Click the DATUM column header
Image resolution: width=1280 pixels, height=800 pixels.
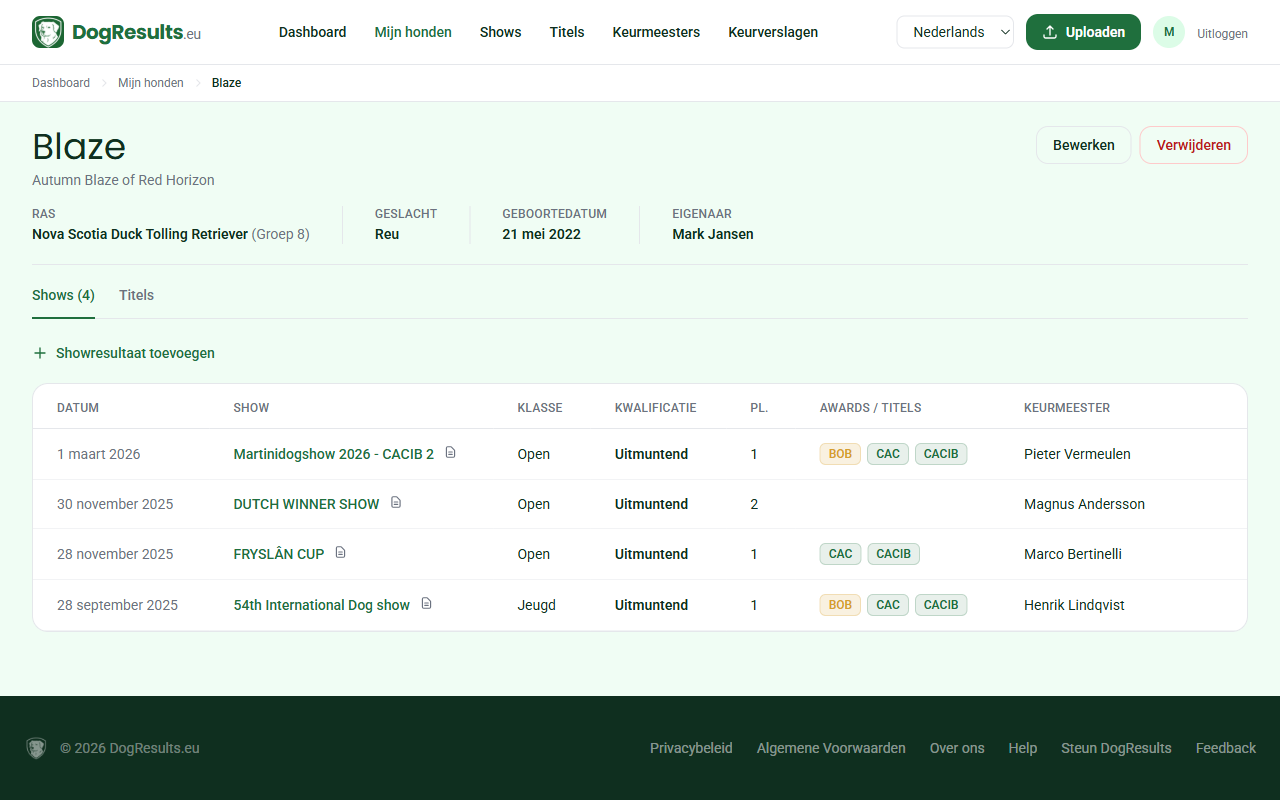point(78,408)
